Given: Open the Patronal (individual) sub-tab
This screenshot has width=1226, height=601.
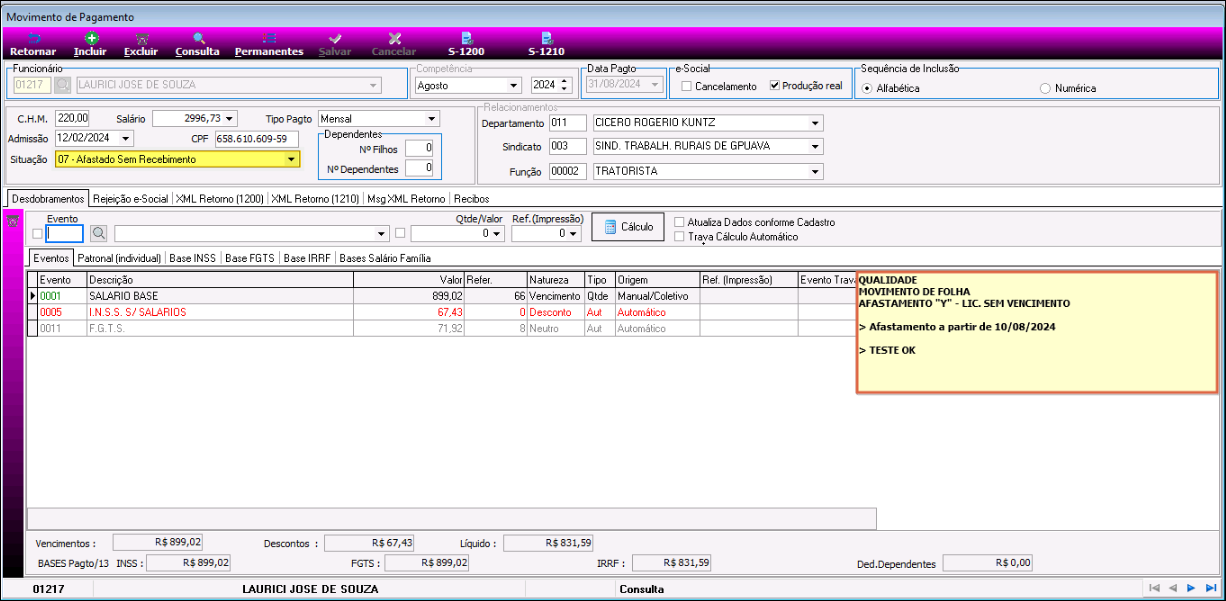Looking at the screenshot, I should tap(120, 258).
